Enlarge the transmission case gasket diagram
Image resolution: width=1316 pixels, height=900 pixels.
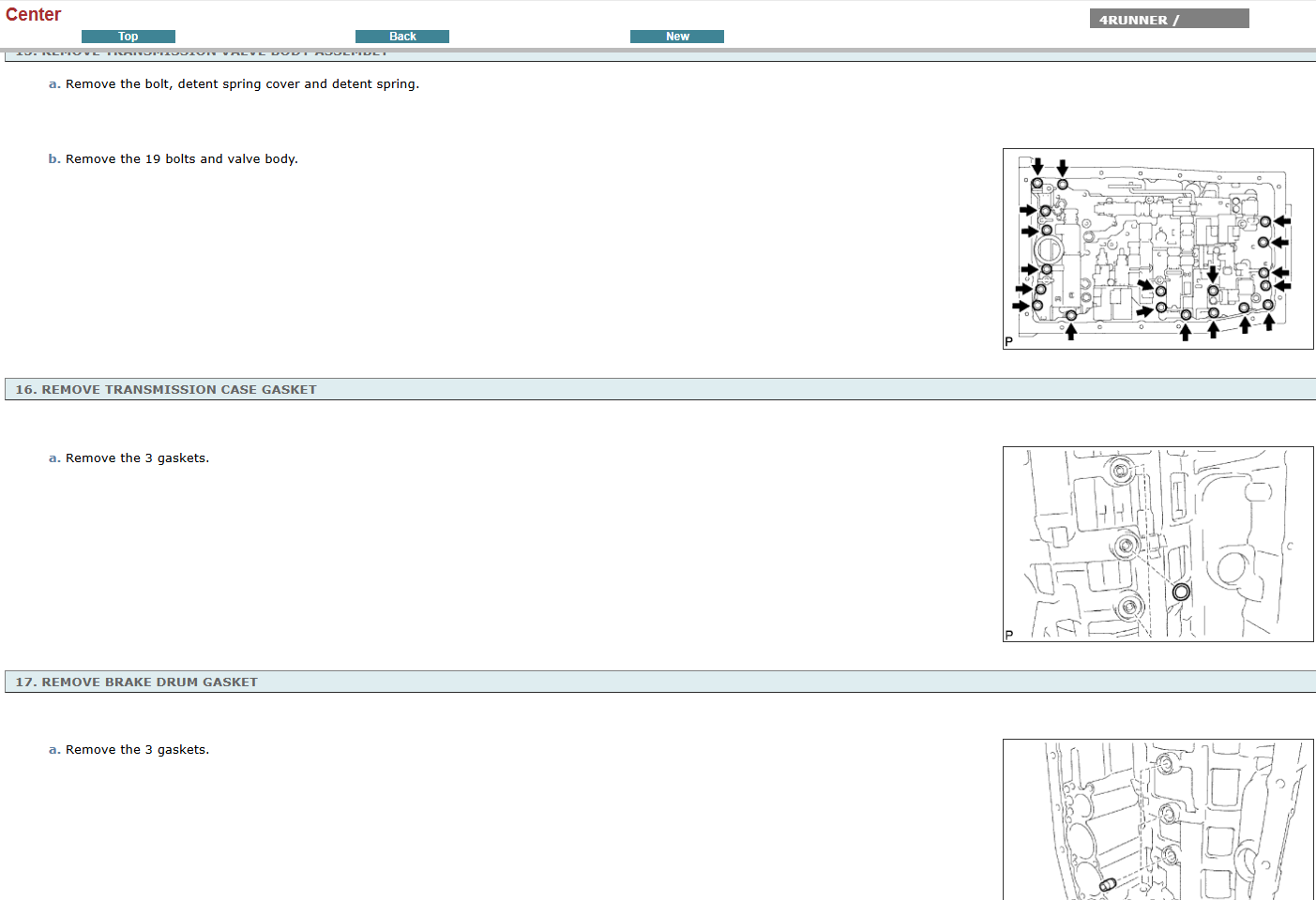[x=1157, y=544]
